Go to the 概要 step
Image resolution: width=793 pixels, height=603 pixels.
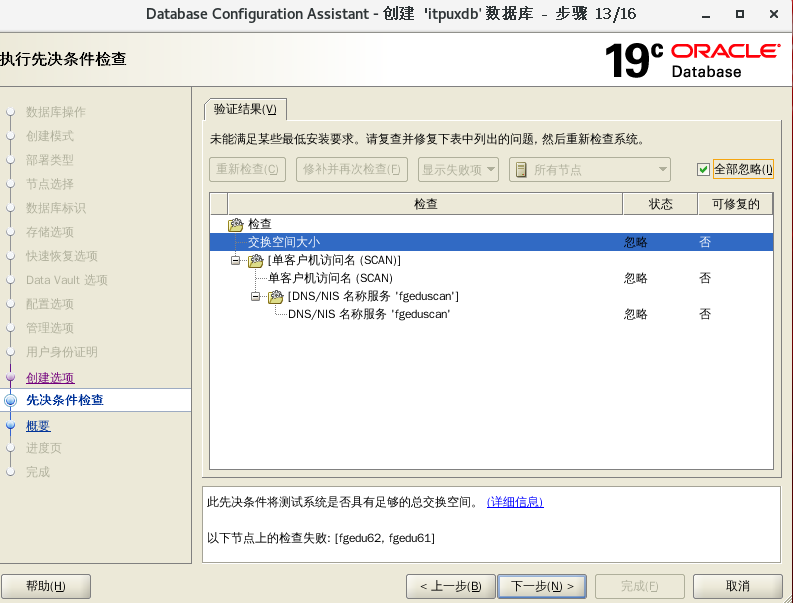coord(38,426)
